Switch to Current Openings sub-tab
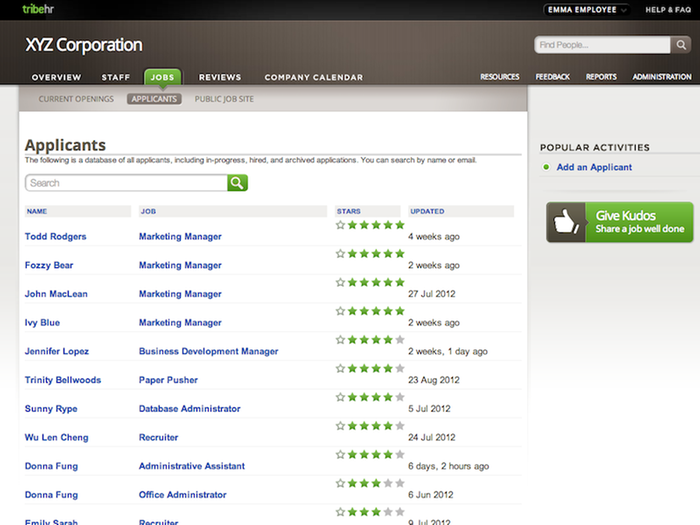 [x=76, y=99]
